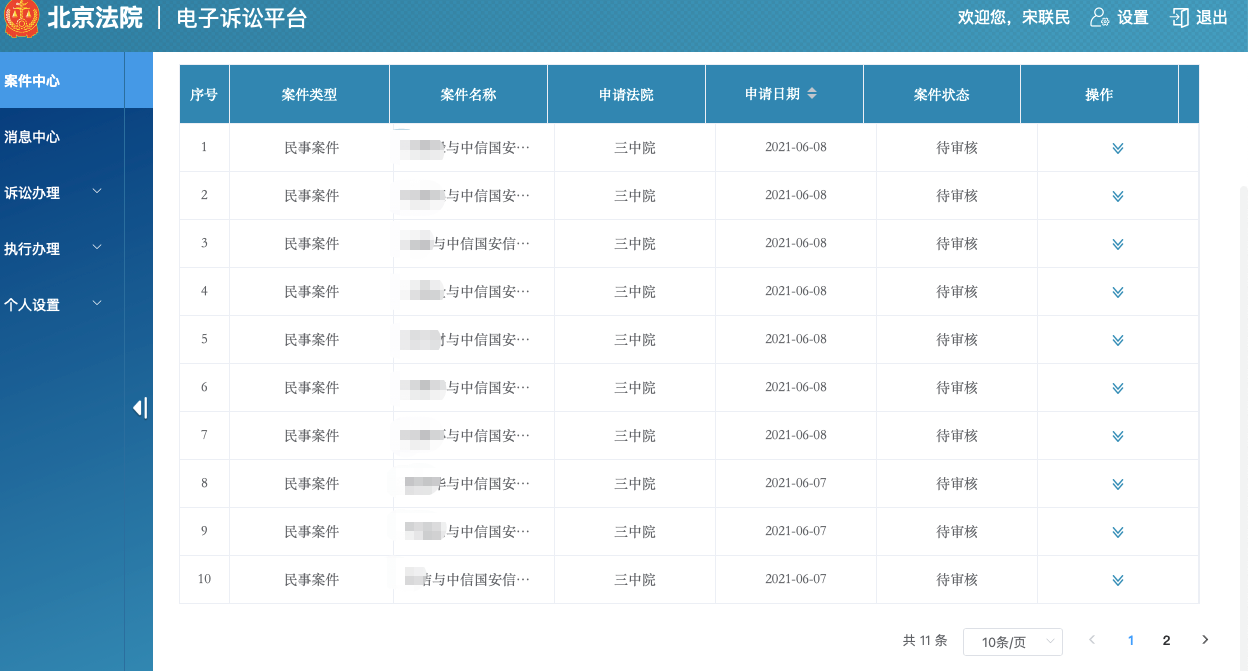Viewport: 1248px width, 671px height.
Task: Click the Beijing court emblem logo
Action: [22, 18]
